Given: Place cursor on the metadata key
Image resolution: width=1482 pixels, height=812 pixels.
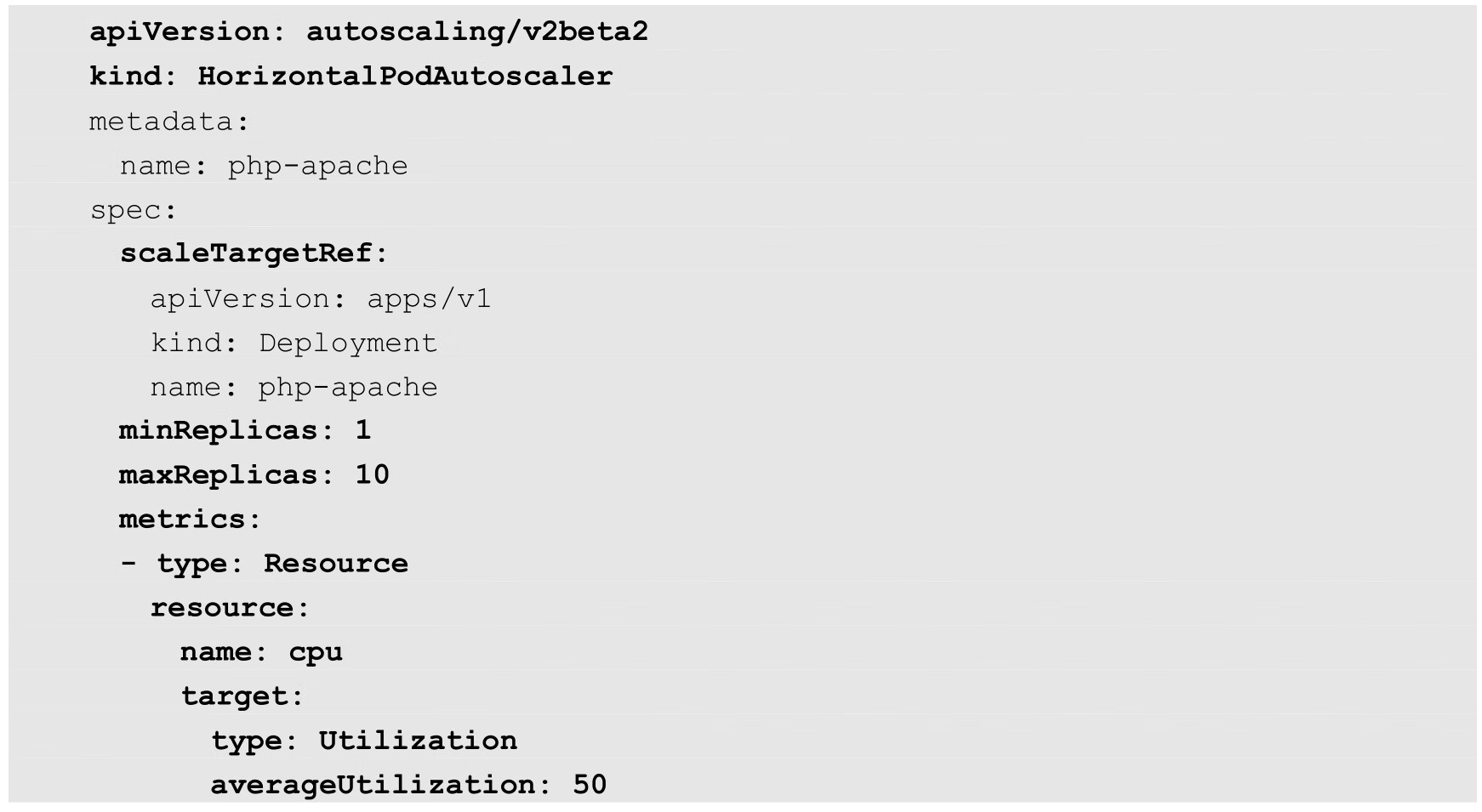Looking at the screenshot, I should 161,122.
